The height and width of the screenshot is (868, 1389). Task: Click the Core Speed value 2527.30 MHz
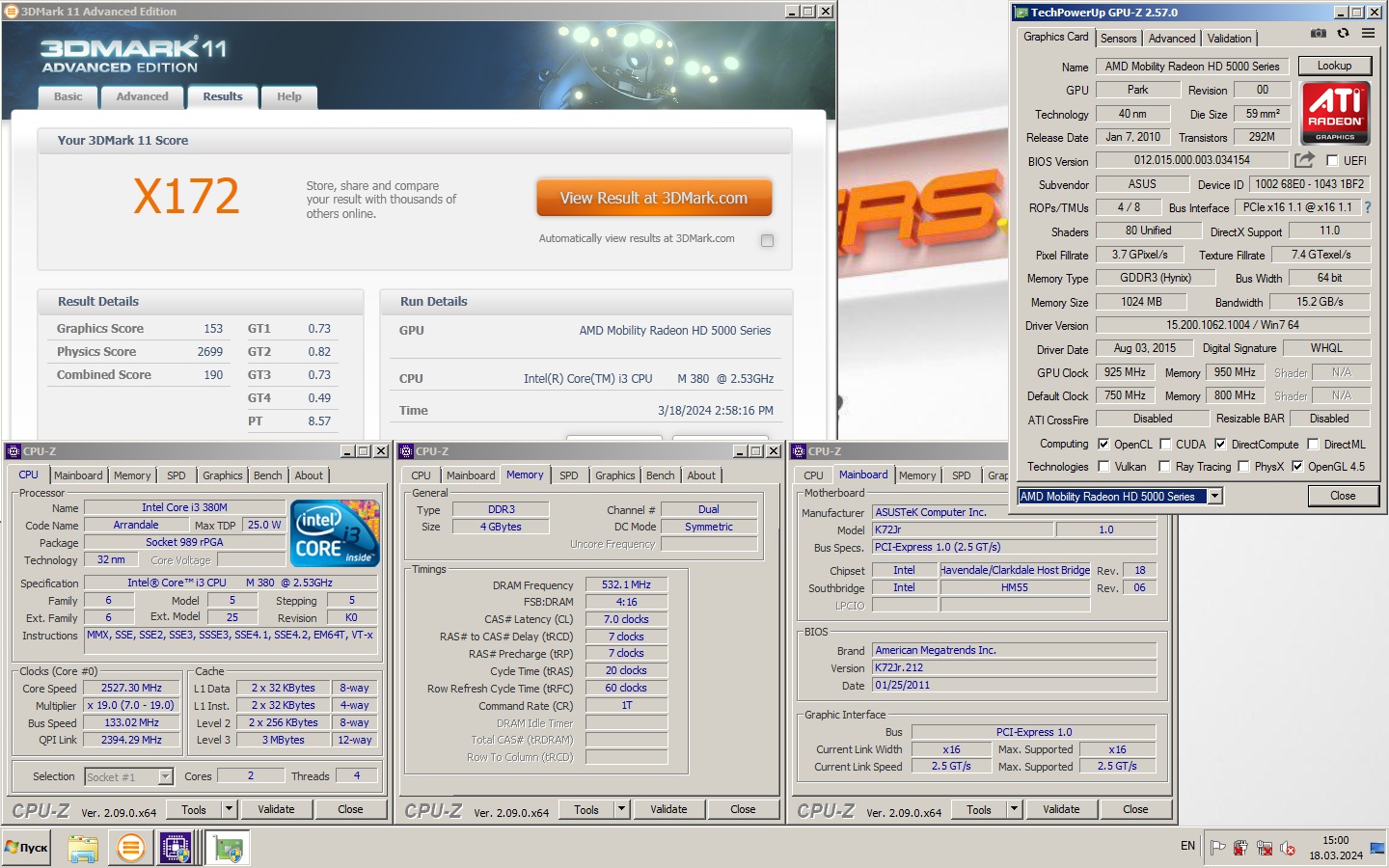(131, 688)
